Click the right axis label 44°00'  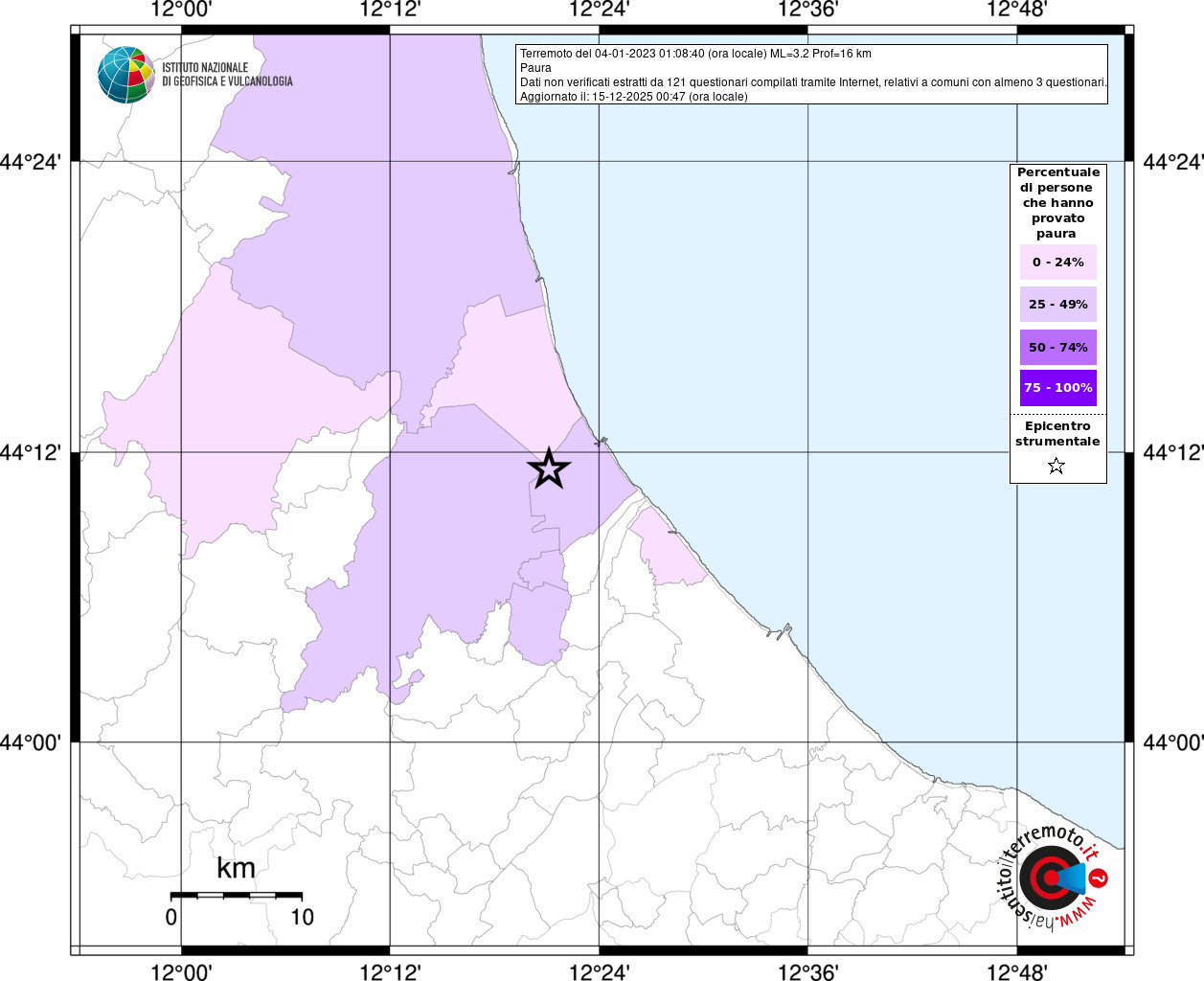click(1173, 742)
